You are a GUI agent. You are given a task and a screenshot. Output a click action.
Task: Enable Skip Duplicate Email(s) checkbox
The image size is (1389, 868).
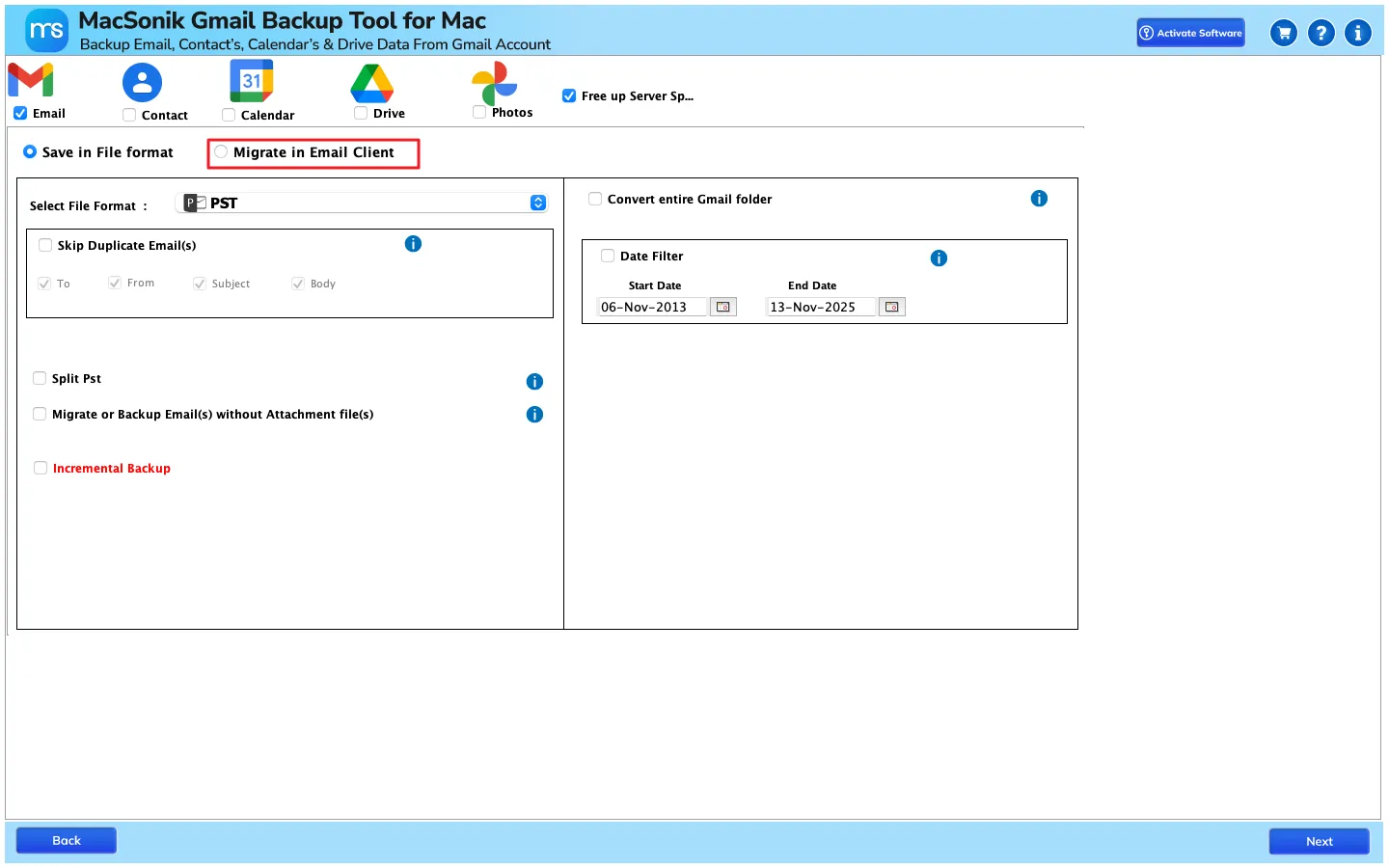45,245
